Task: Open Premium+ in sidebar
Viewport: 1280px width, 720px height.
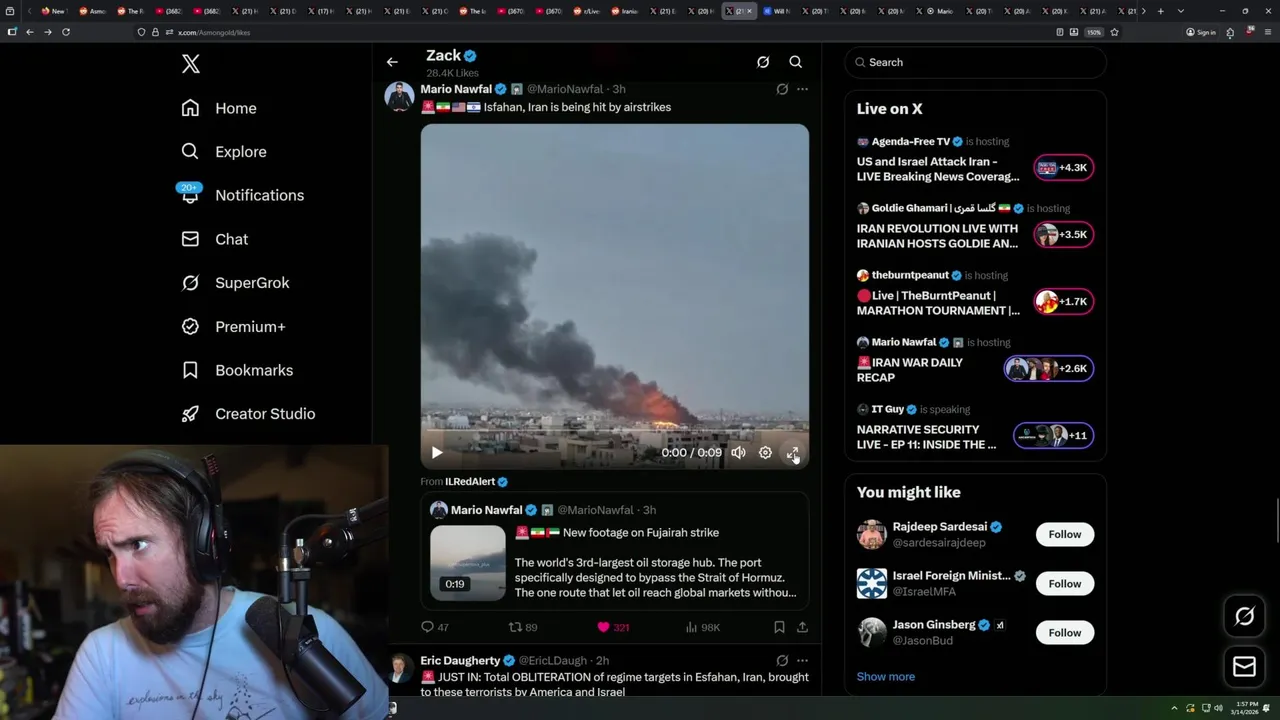Action: (233, 326)
